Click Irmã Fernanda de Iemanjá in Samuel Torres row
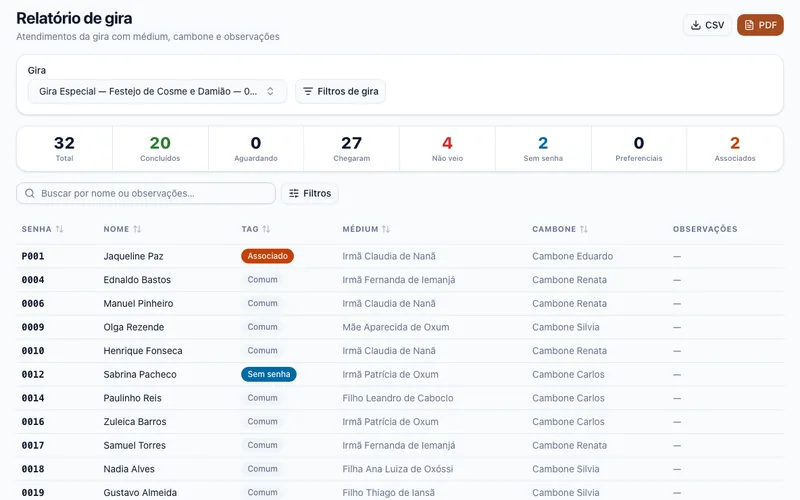800x500 pixels. [x=398, y=445]
